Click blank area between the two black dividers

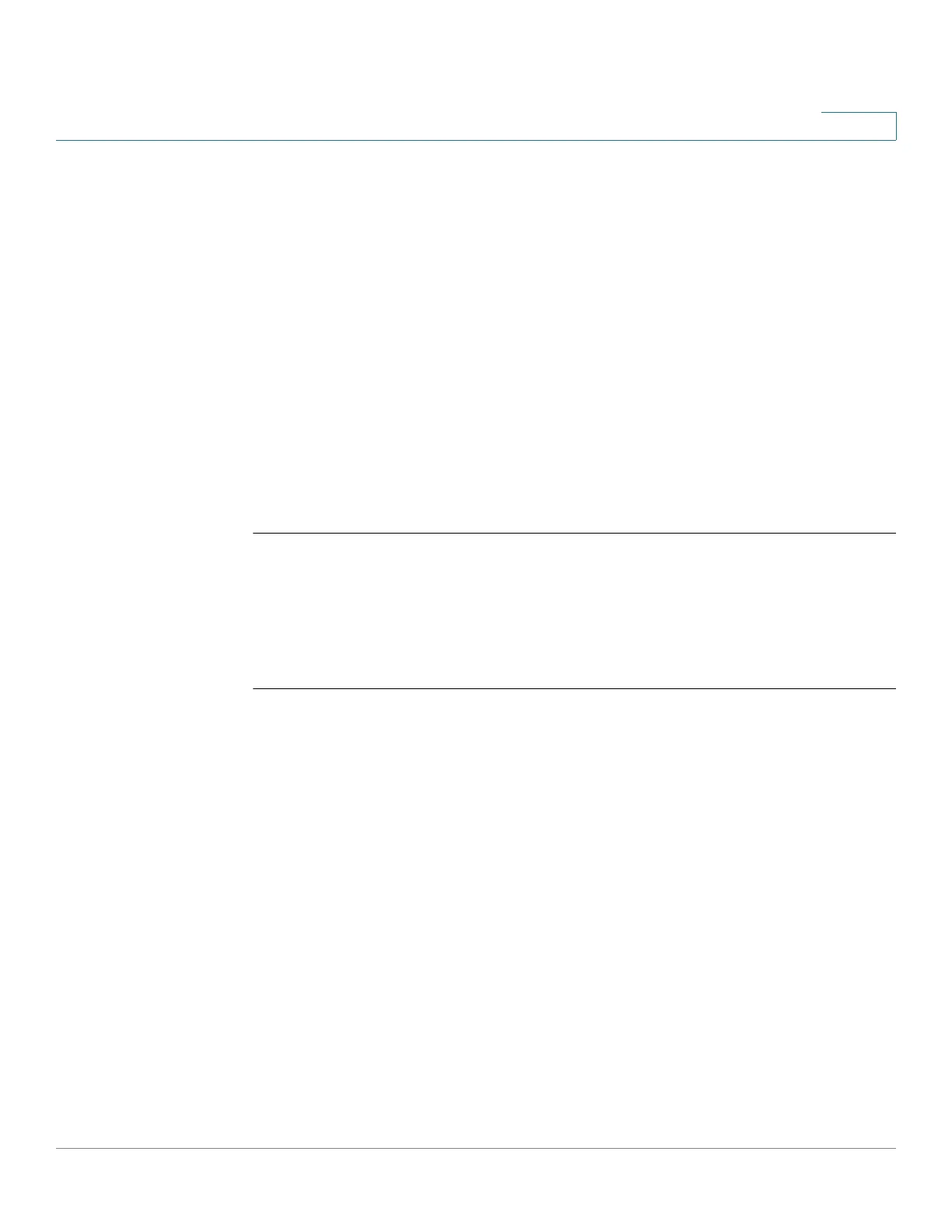click(x=575, y=611)
